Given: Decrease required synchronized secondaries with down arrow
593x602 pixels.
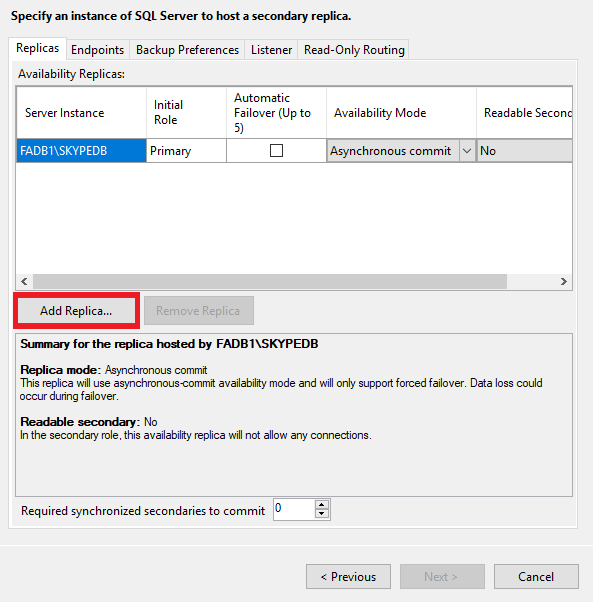Looking at the screenshot, I should click(x=322, y=514).
